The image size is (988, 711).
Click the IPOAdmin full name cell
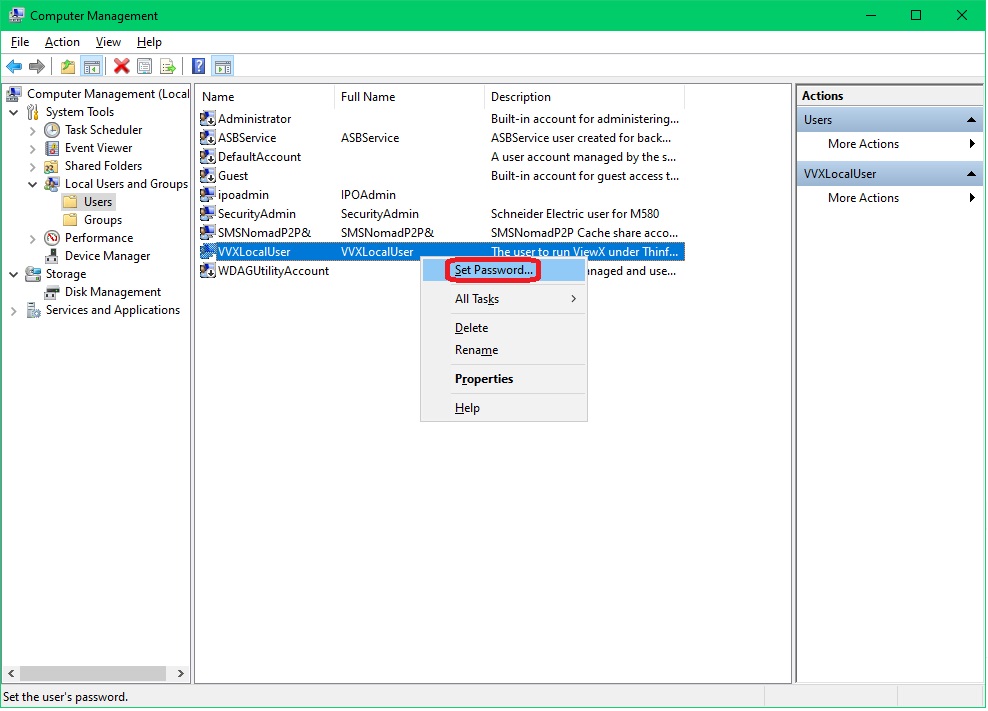point(368,195)
